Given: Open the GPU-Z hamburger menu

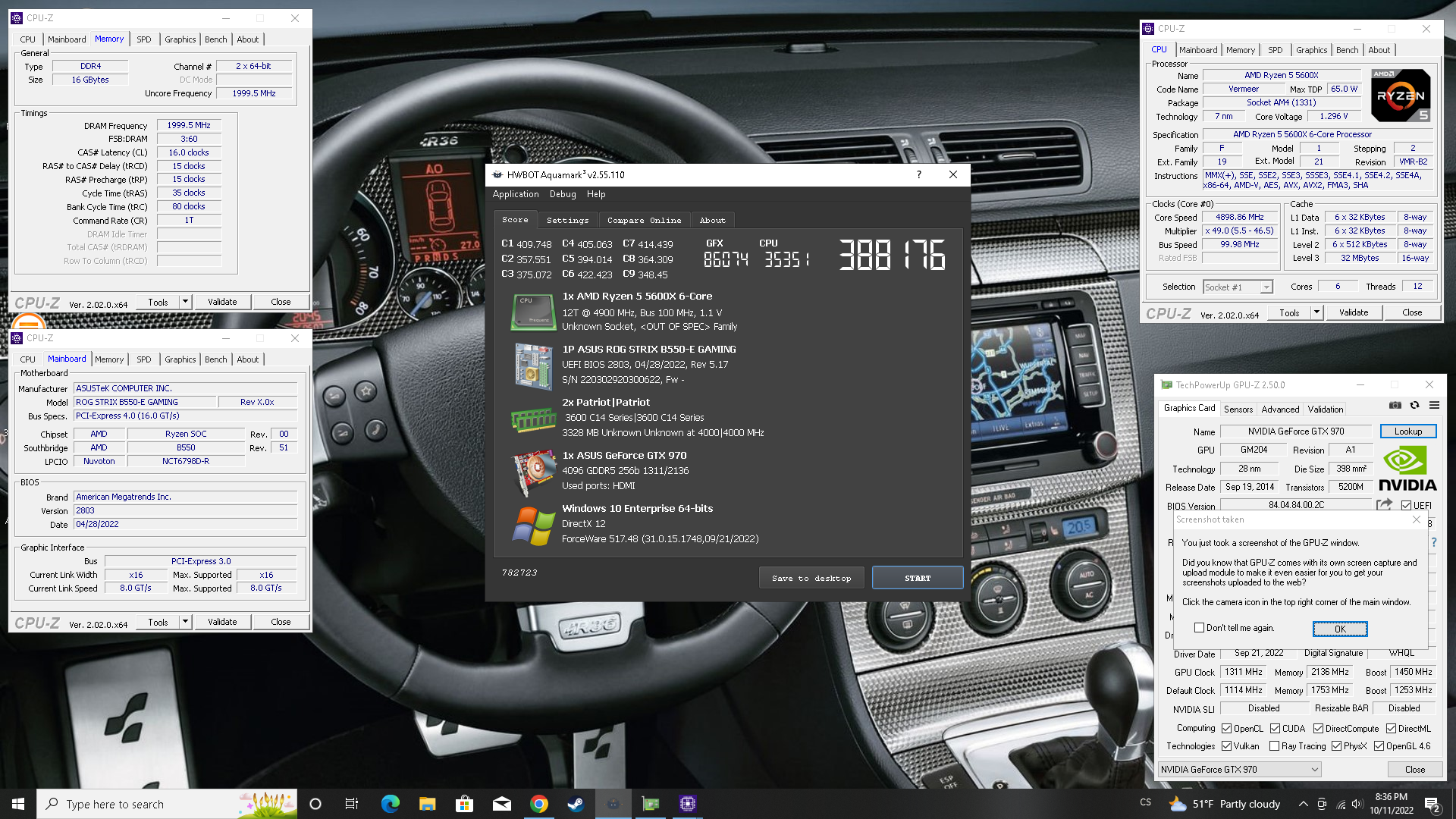Looking at the screenshot, I should tap(1434, 406).
